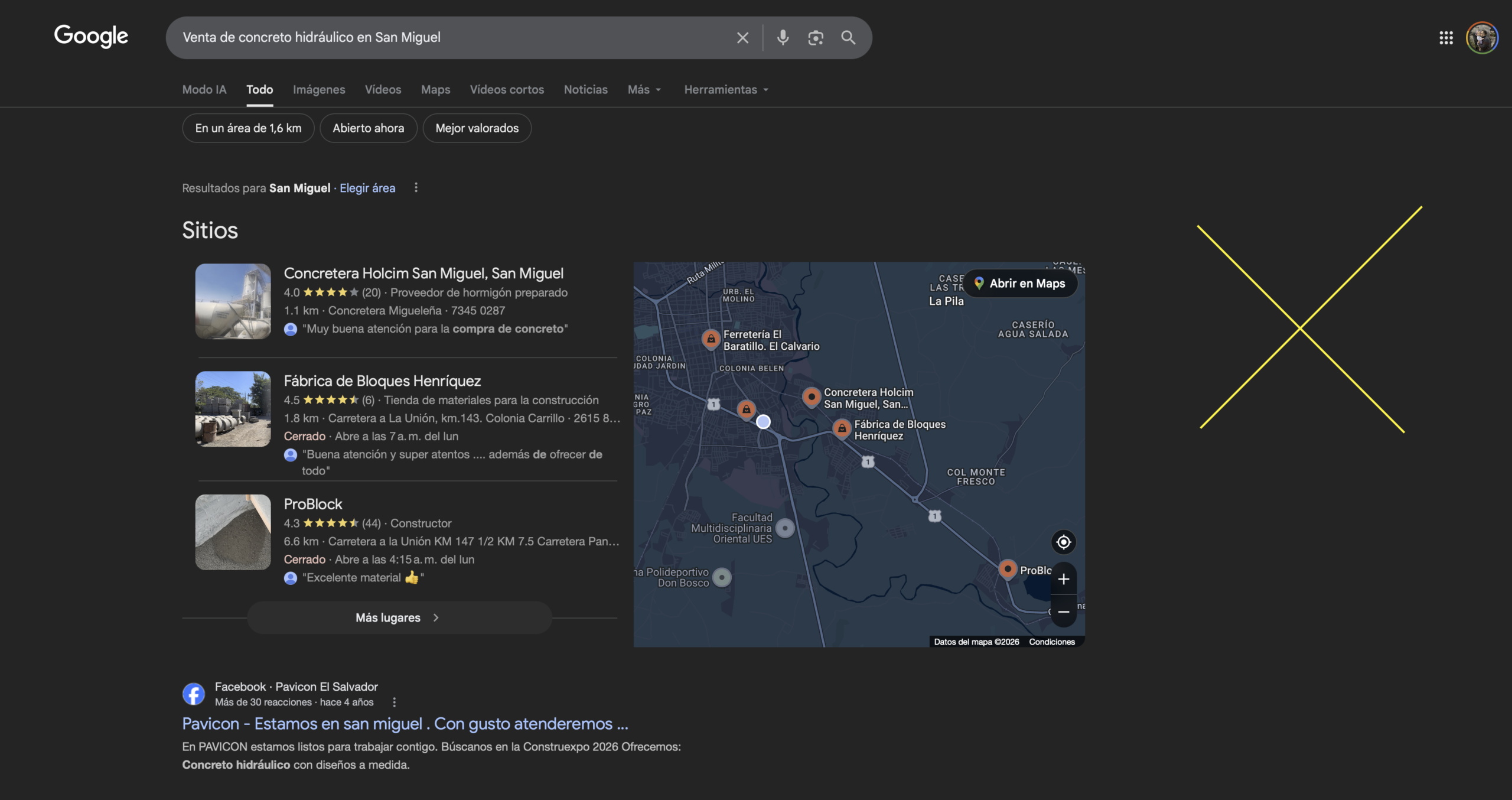This screenshot has width=1512, height=800.
Task: Switch to the Noticias tab
Action: point(586,90)
